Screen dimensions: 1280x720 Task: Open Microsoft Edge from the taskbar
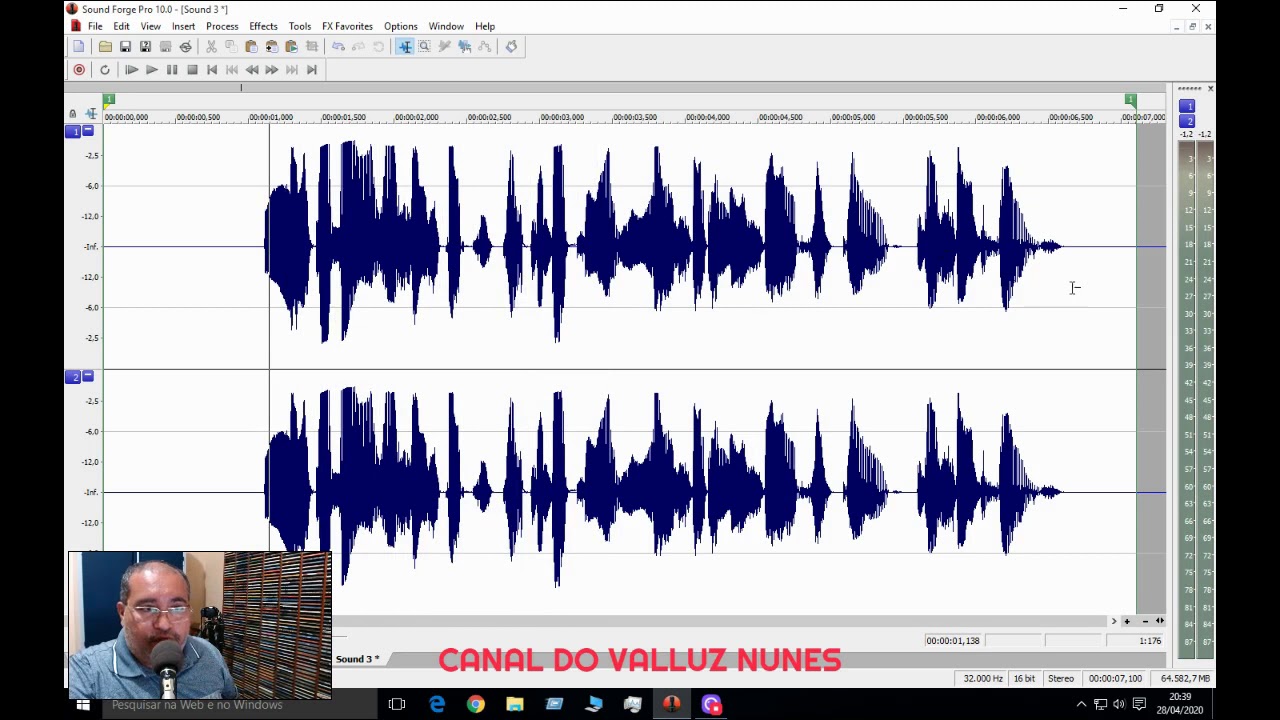point(437,705)
